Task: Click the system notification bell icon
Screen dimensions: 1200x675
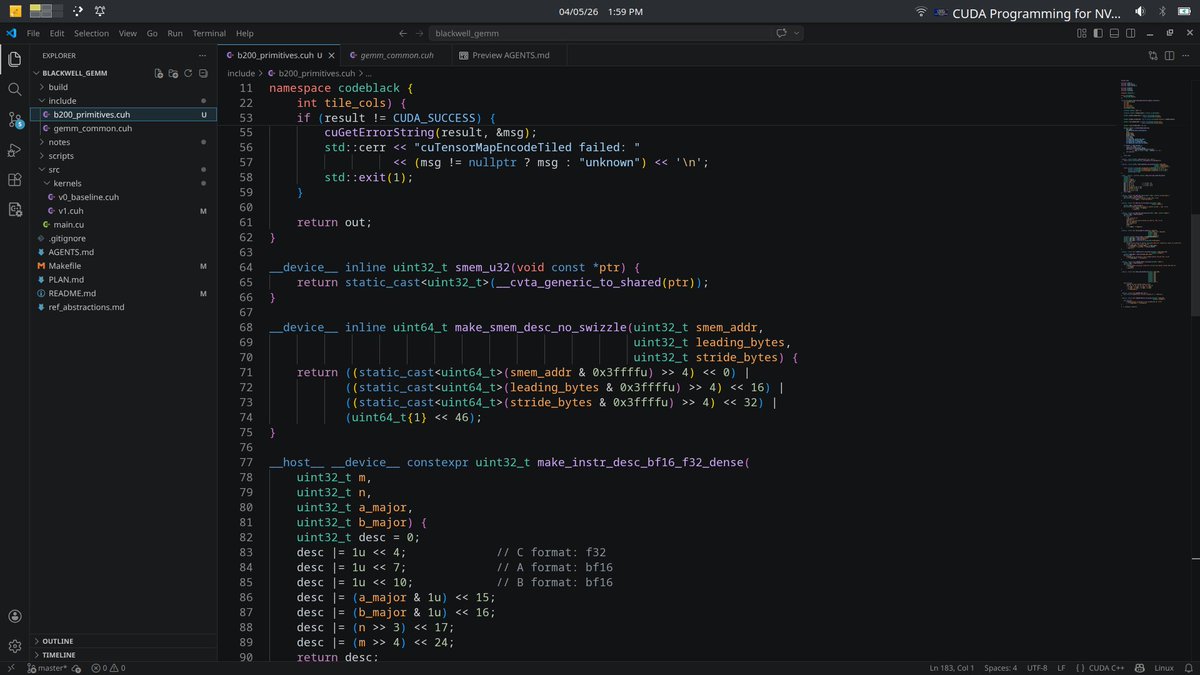Action: coord(100,12)
